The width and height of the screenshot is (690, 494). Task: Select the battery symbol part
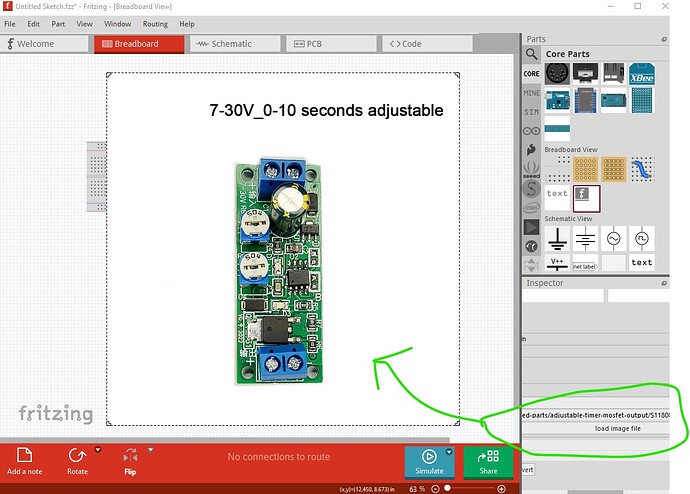pyautogui.click(x=585, y=238)
